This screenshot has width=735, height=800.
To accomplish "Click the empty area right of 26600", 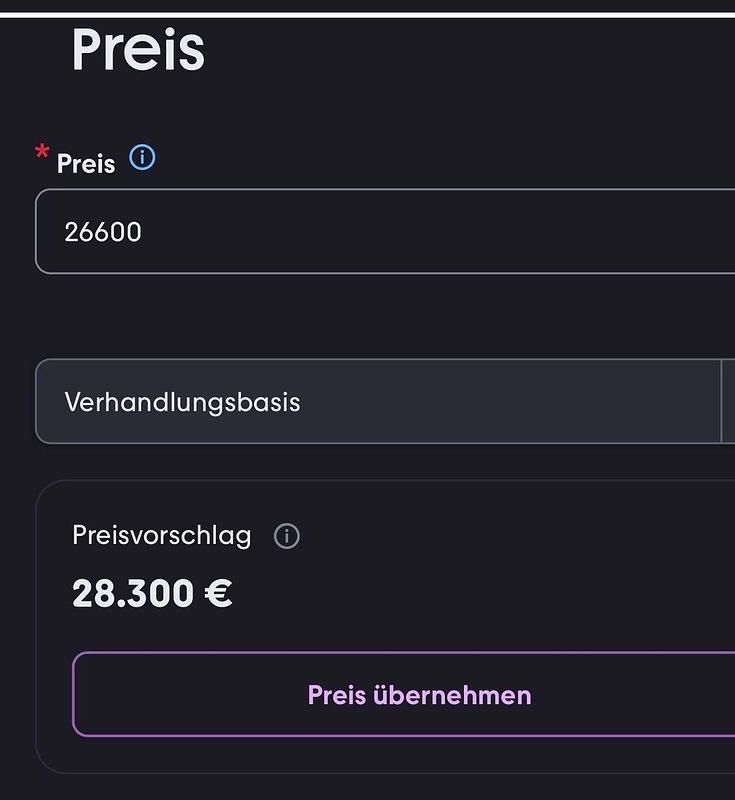I will tap(450, 232).
